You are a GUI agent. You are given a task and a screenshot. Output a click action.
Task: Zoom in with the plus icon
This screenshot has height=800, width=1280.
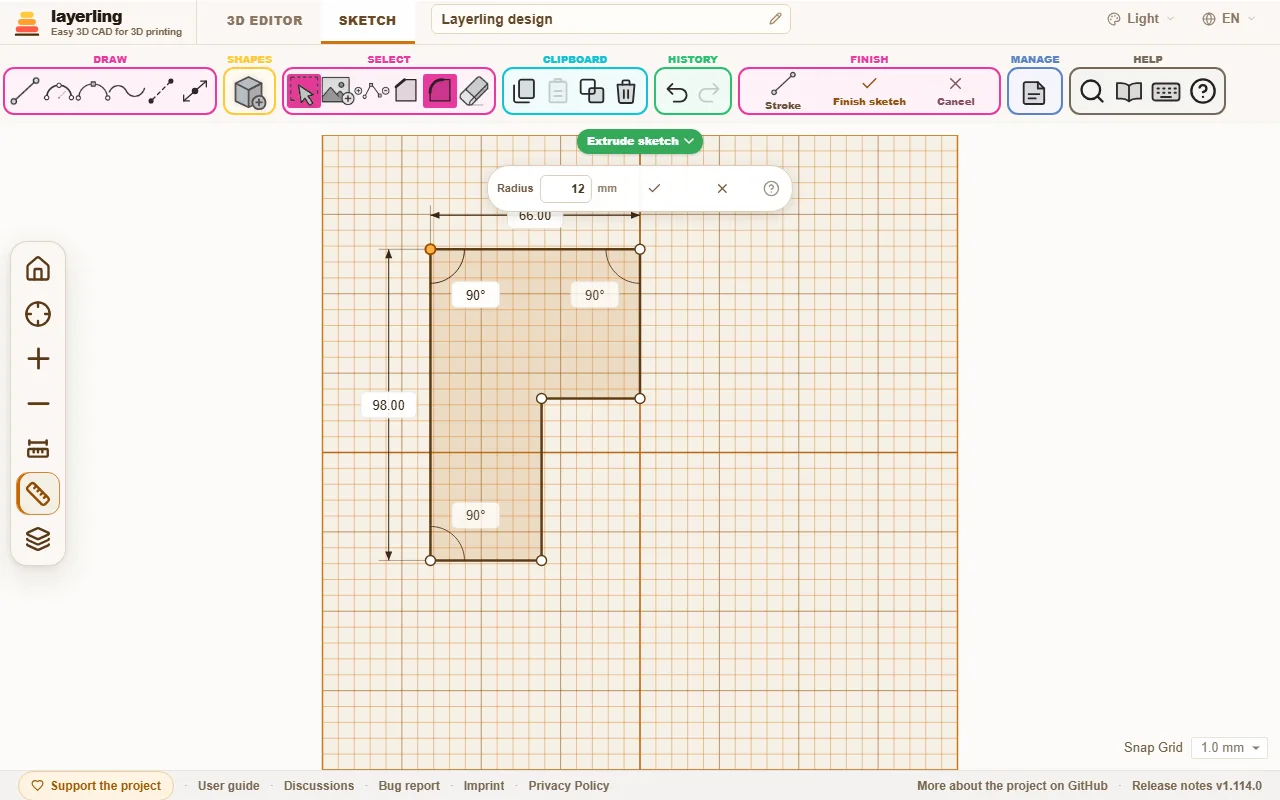pyautogui.click(x=38, y=359)
